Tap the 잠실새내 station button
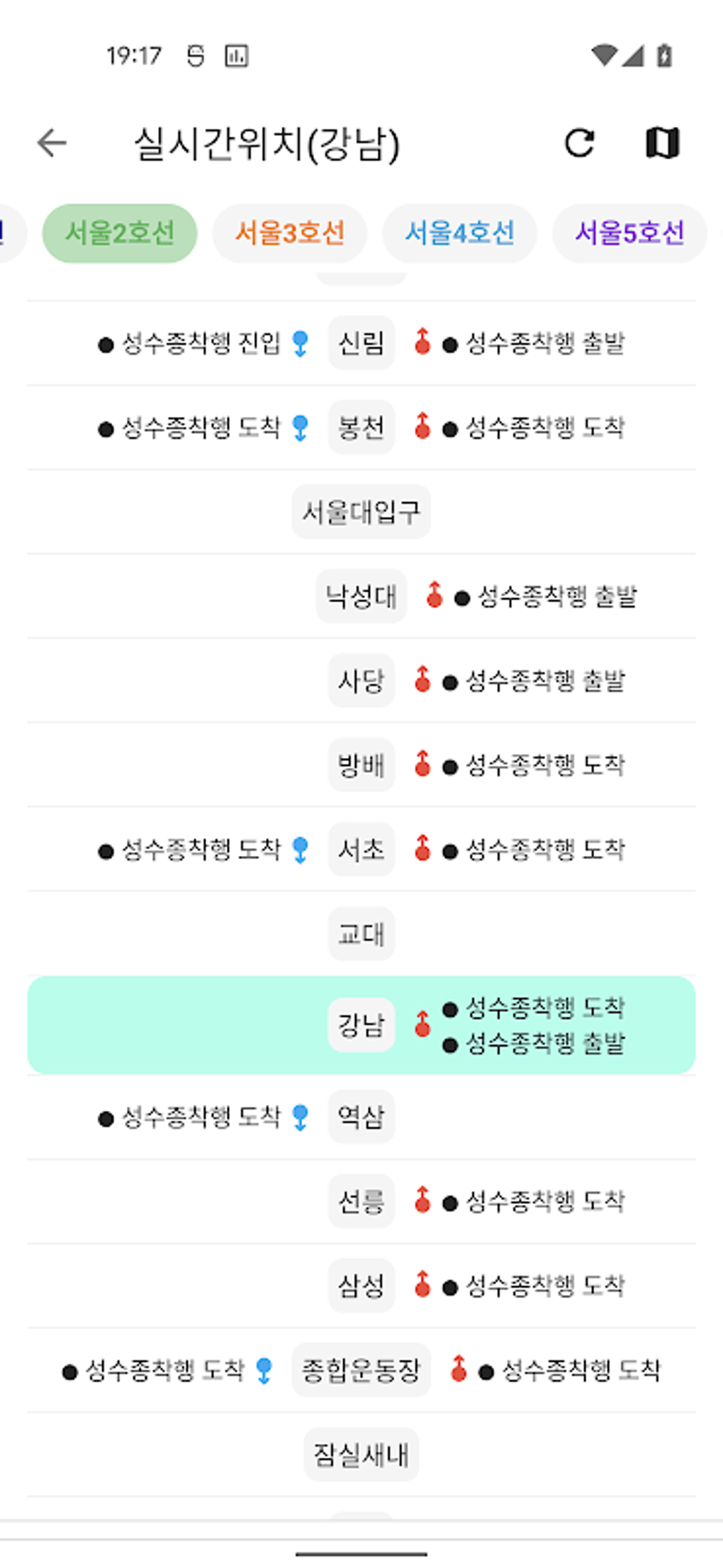Viewport: 723px width, 1568px height. (361, 1455)
